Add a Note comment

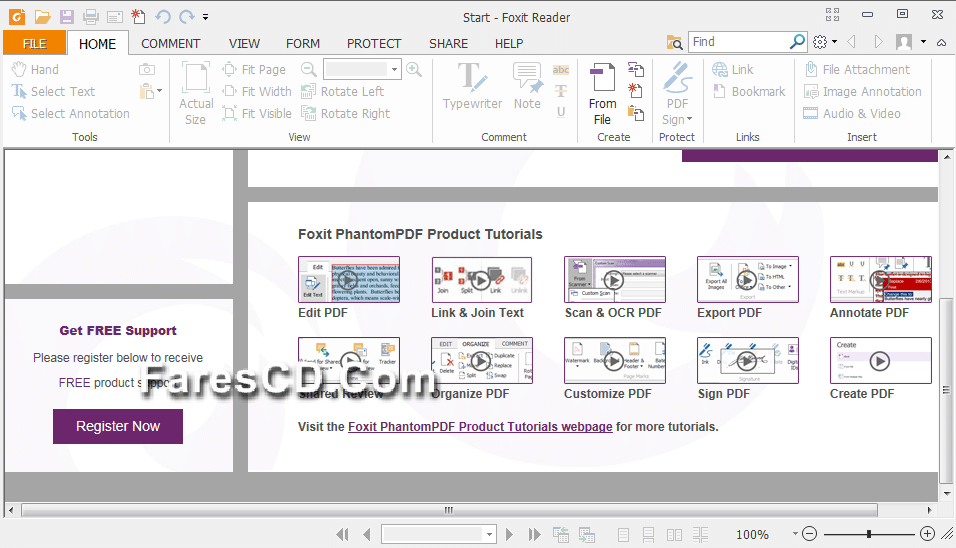527,86
